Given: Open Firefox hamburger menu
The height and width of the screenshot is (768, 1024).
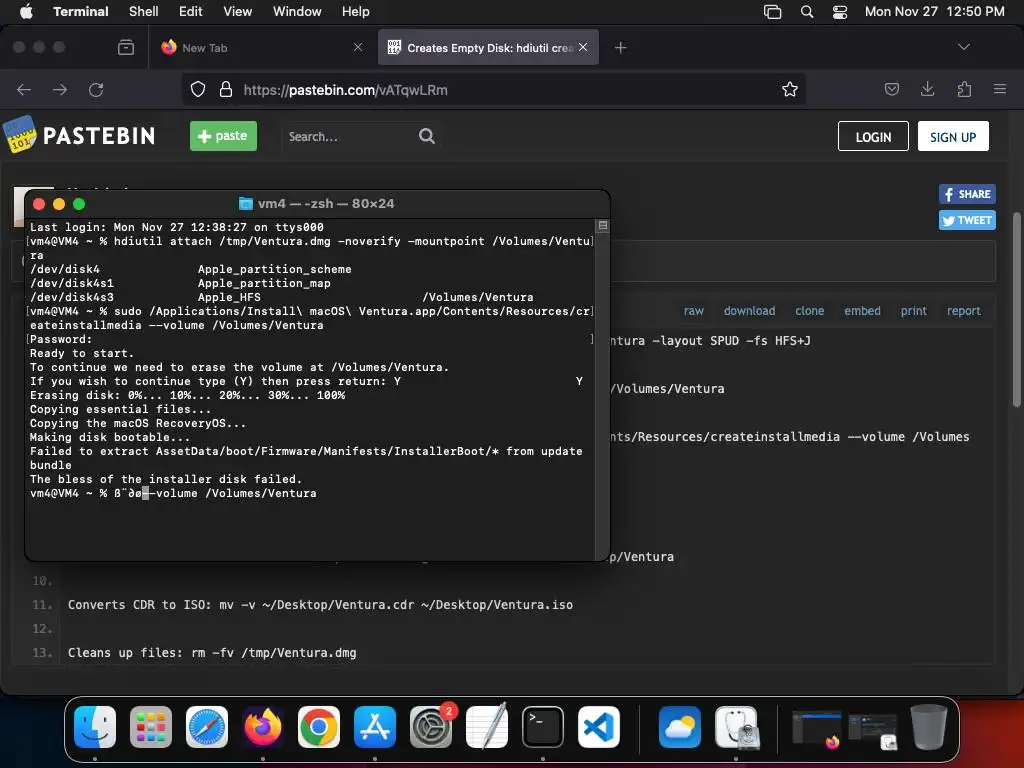Looking at the screenshot, I should point(999,89).
